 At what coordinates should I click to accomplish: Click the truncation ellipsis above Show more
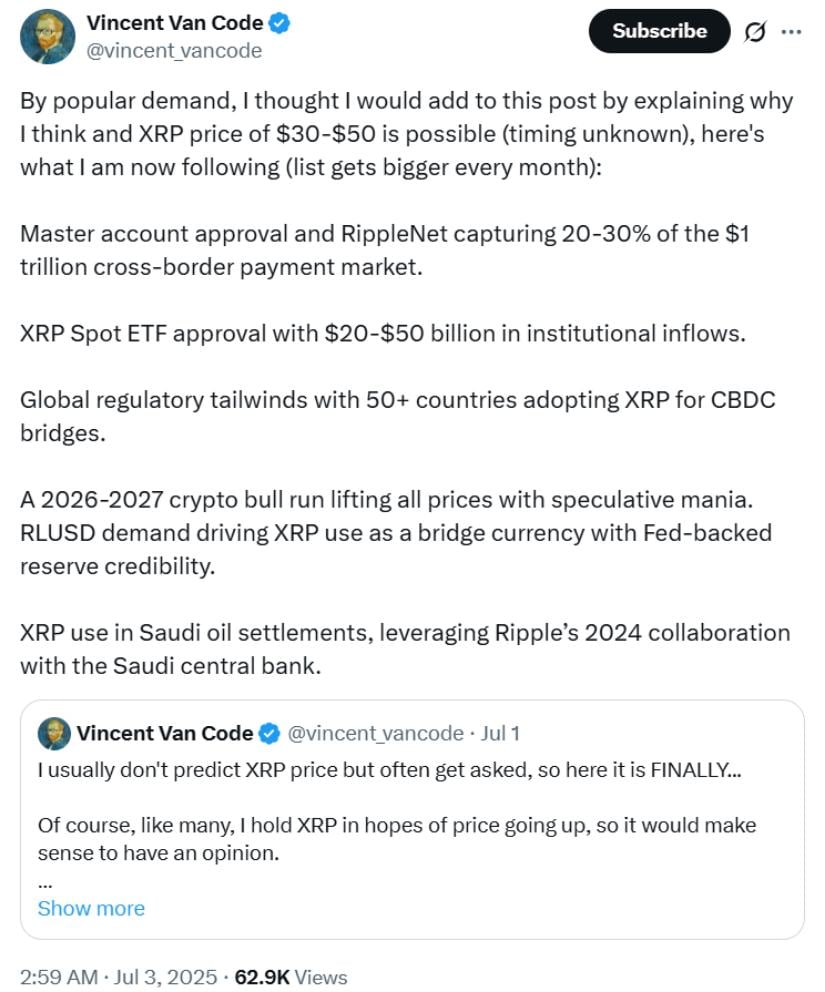[x=45, y=884]
